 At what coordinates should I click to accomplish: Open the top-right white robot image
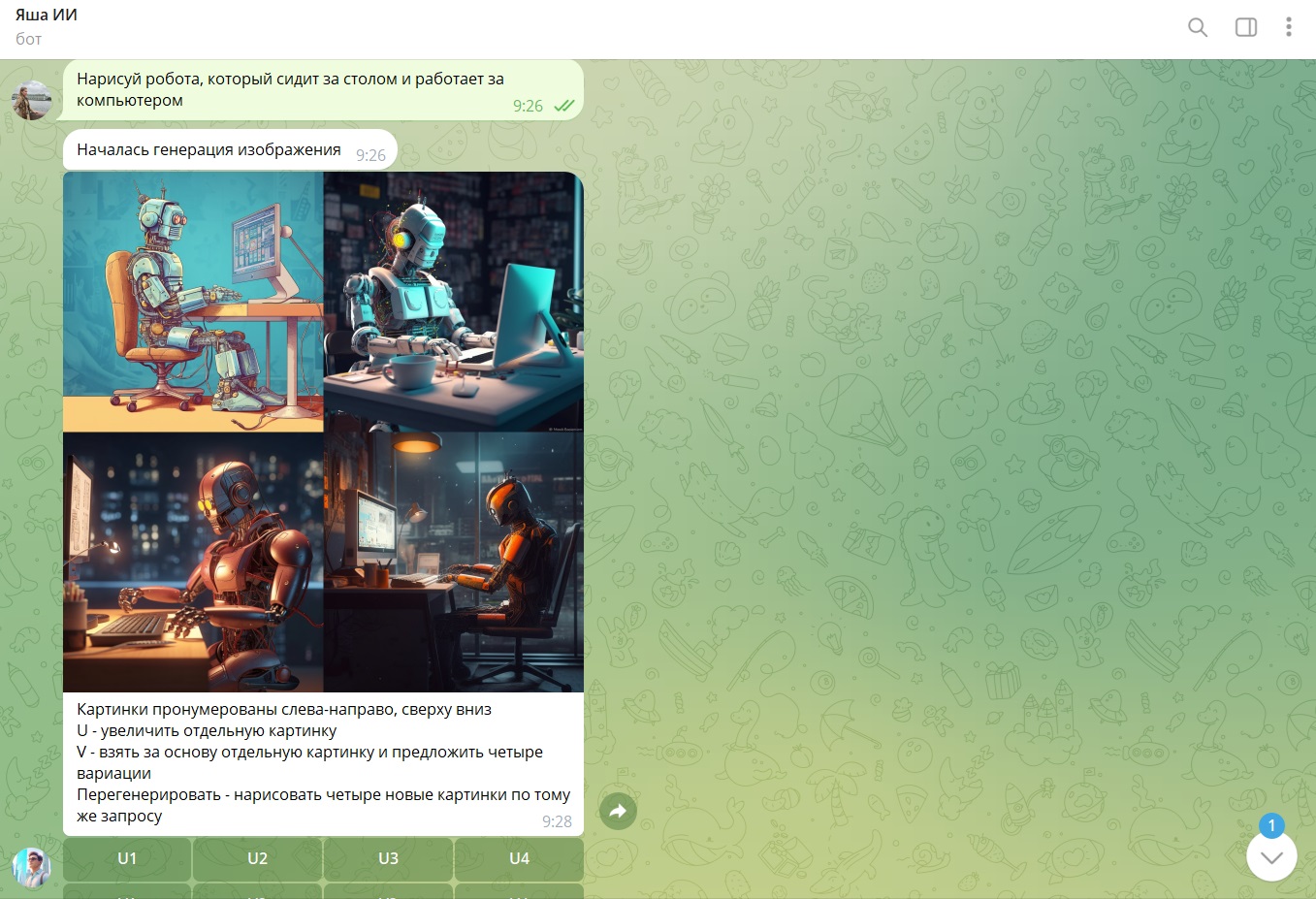coord(454,302)
